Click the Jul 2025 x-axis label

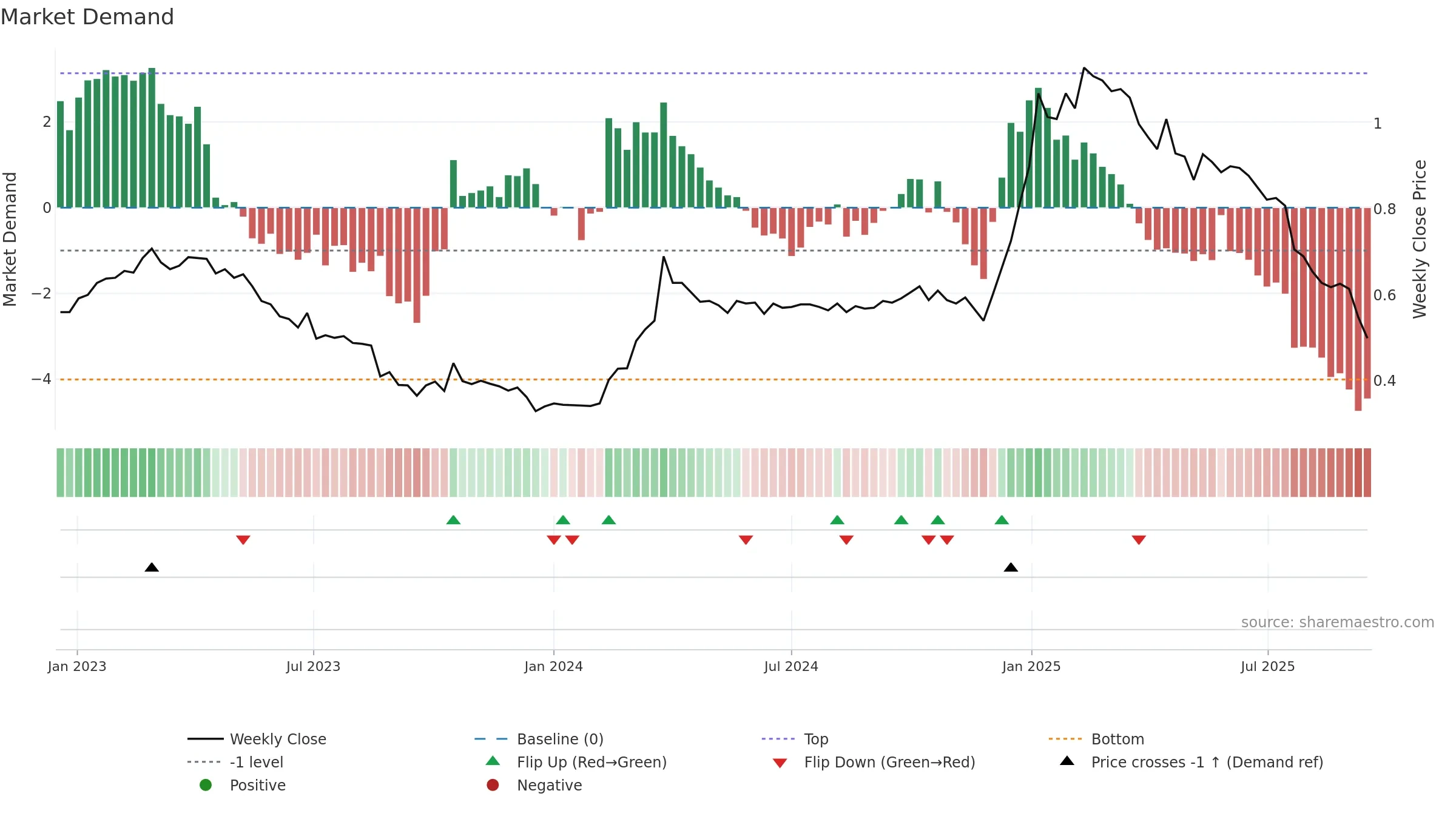click(1268, 666)
